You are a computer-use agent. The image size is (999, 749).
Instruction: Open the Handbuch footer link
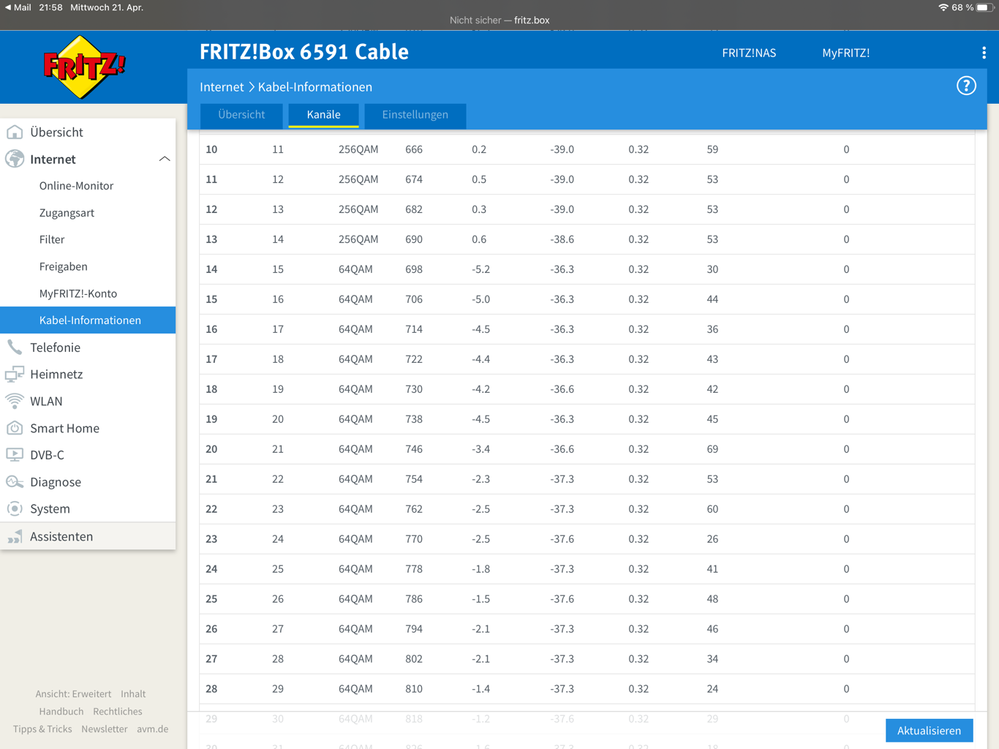tap(61, 711)
